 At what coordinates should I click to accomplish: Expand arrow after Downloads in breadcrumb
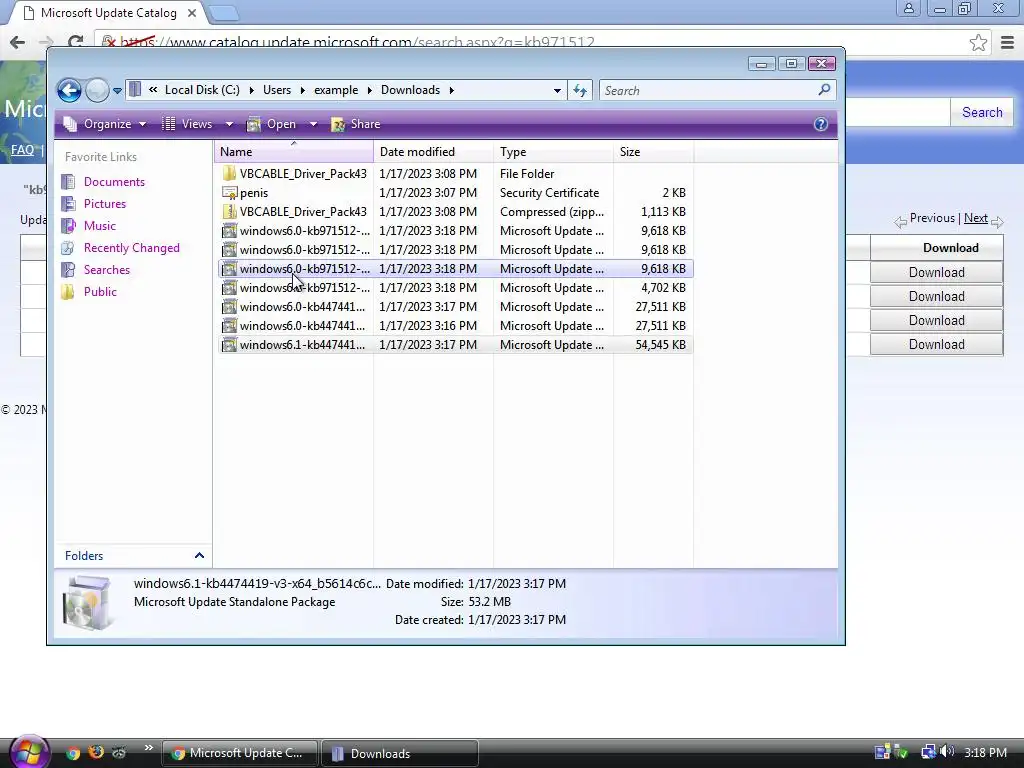point(451,90)
